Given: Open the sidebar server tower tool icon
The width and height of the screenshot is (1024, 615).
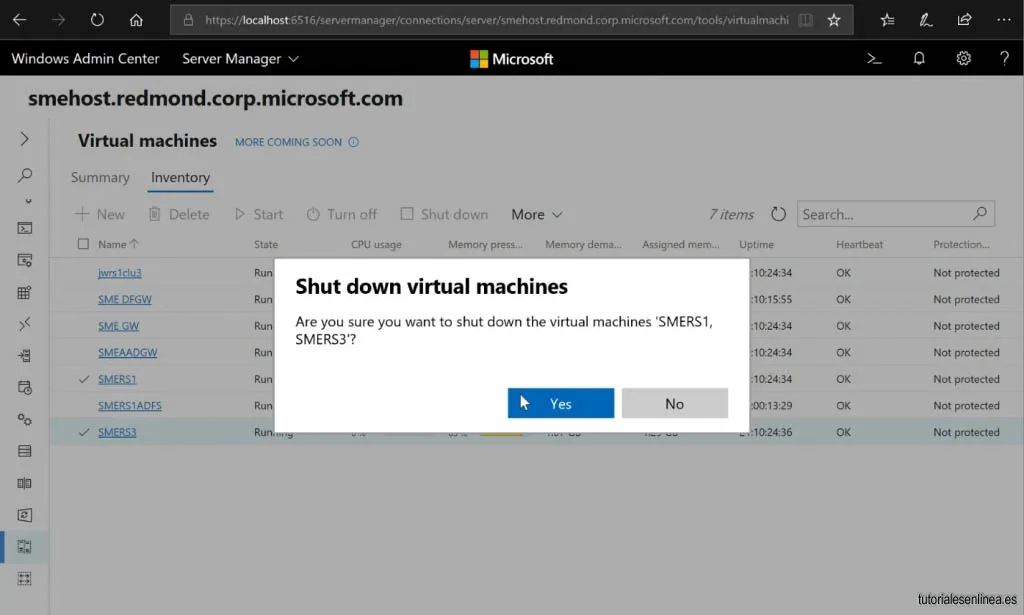Looking at the screenshot, I should pos(25,356).
